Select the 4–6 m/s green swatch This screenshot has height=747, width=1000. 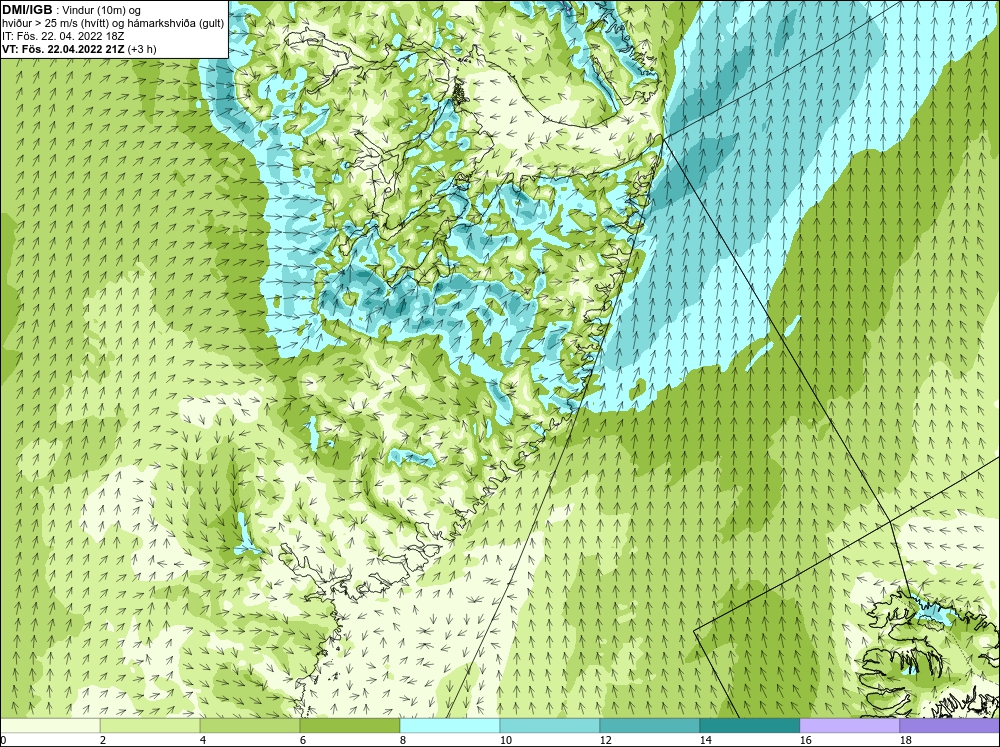tap(250, 725)
